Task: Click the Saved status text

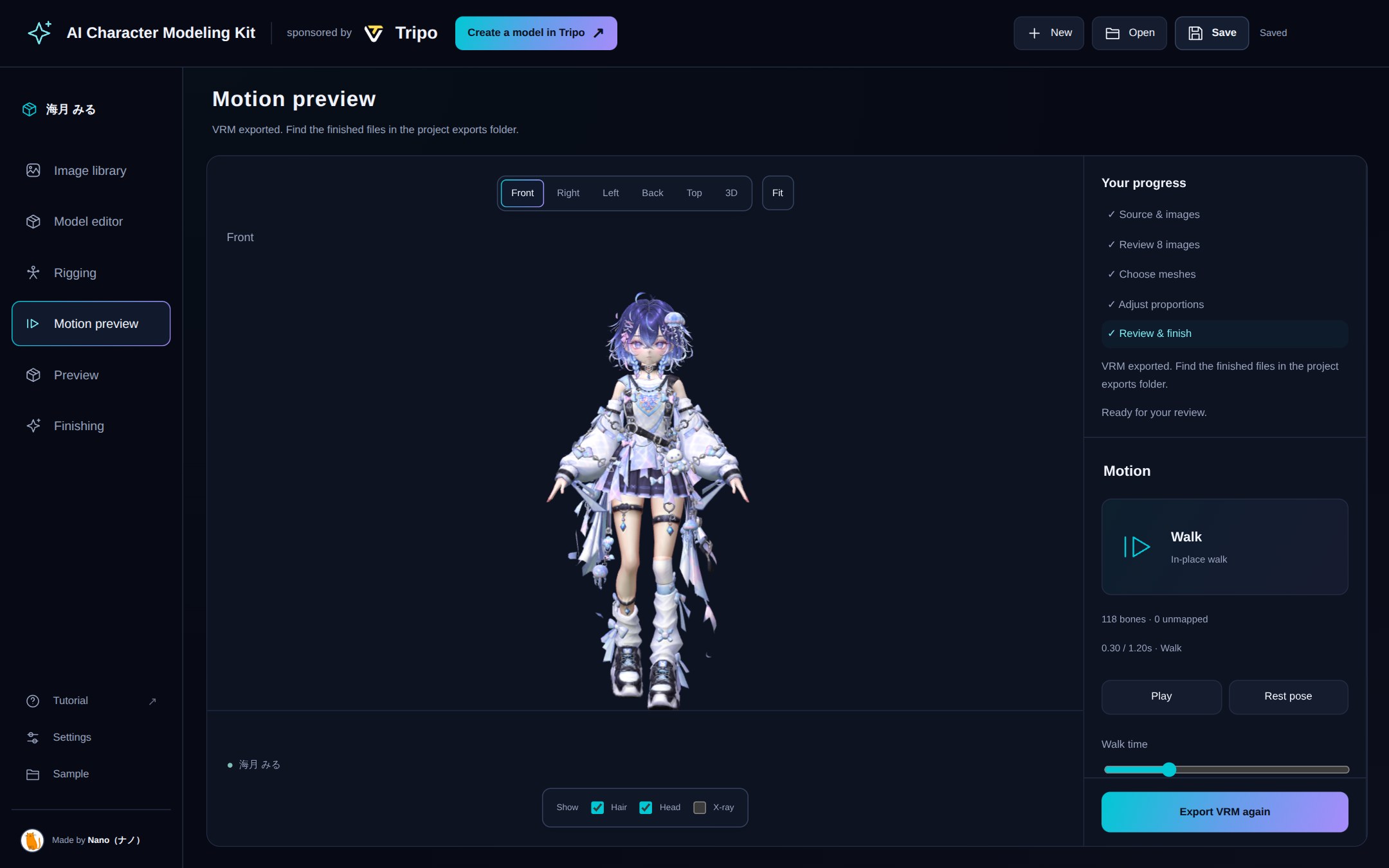Action: (1273, 33)
